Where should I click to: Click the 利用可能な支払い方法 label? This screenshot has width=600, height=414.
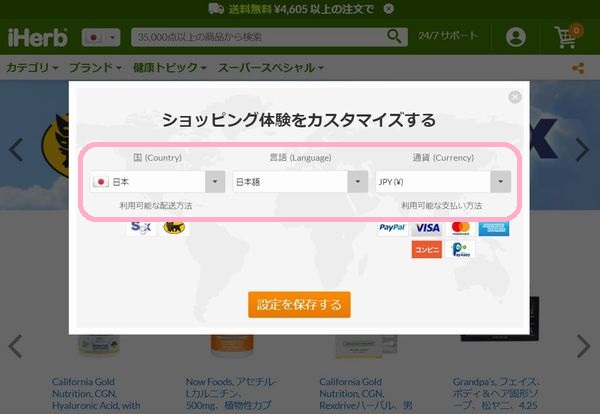(x=442, y=205)
